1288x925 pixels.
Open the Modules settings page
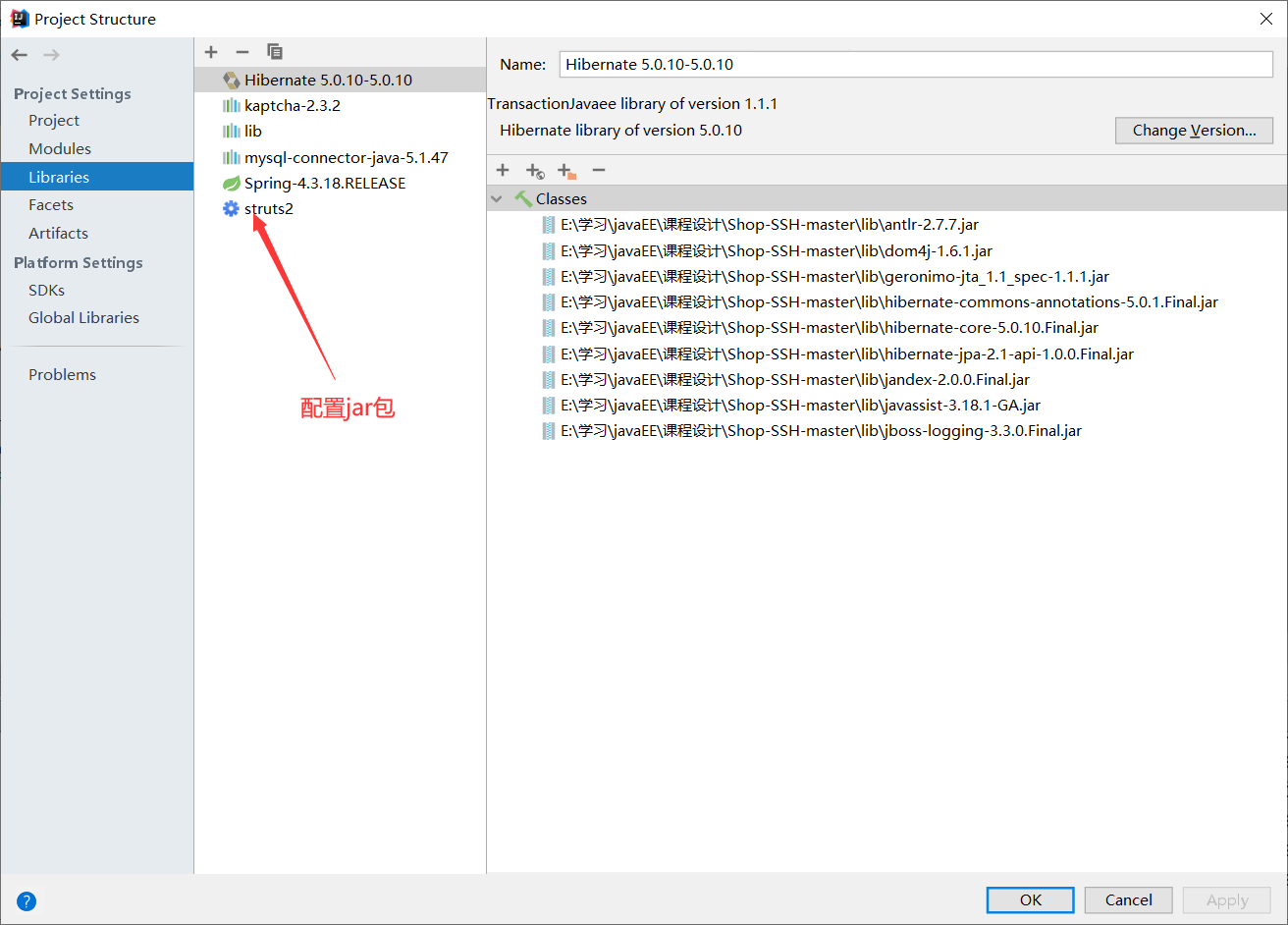[x=60, y=148]
